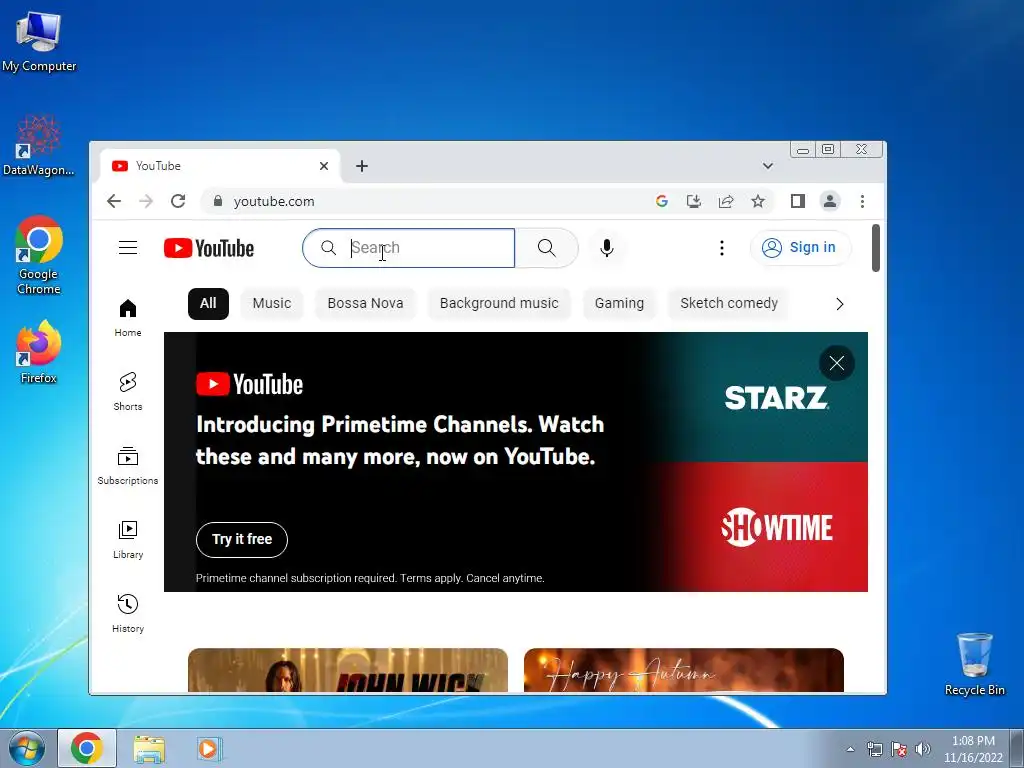
Task: Open the Windows Start menu
Action: coord(27,748)
